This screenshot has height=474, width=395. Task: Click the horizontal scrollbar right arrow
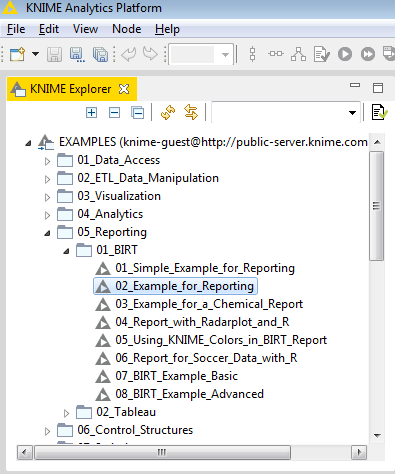click(x=359, y=452)
